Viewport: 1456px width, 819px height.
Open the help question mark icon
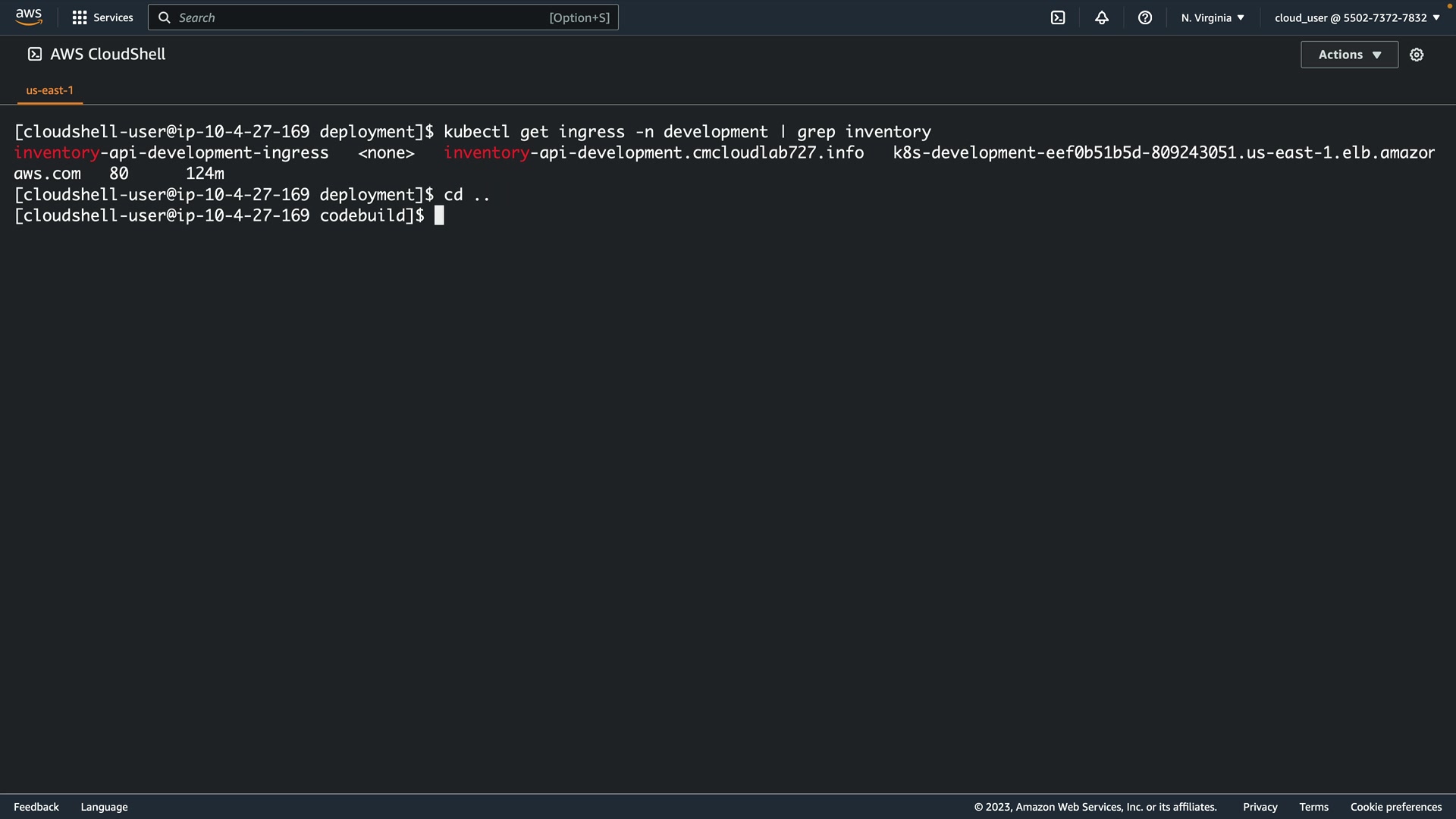point(1145,17)
